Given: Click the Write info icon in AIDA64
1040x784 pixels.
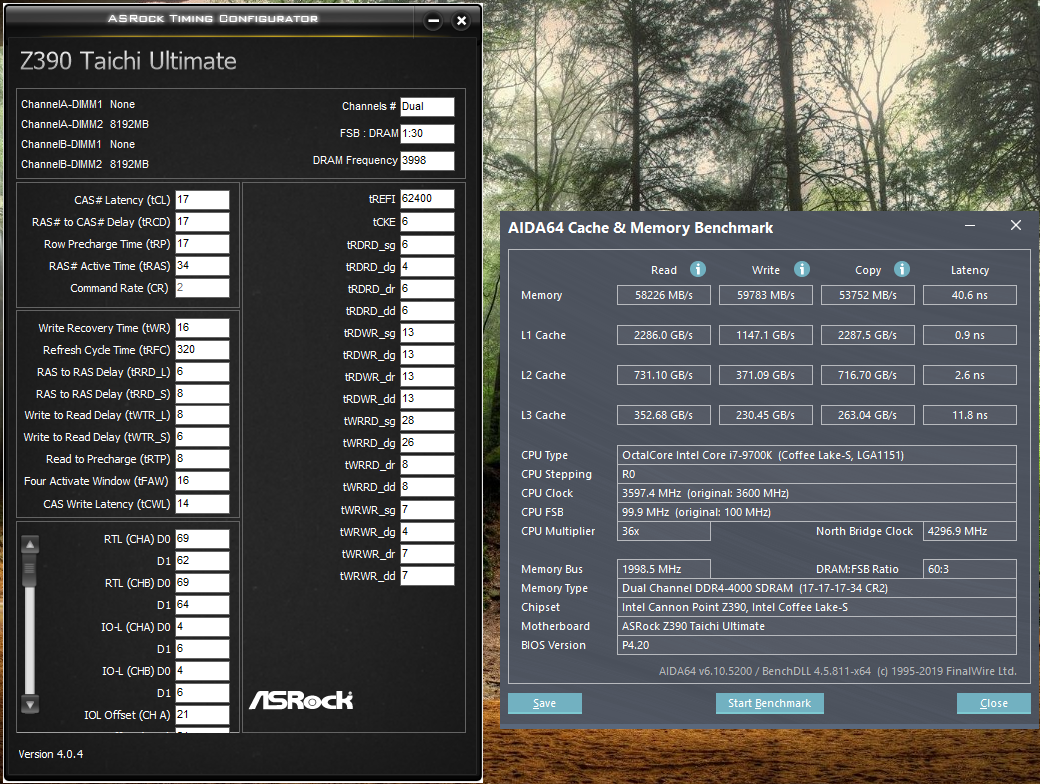Looking at the screenshot, I should point(802,269).
